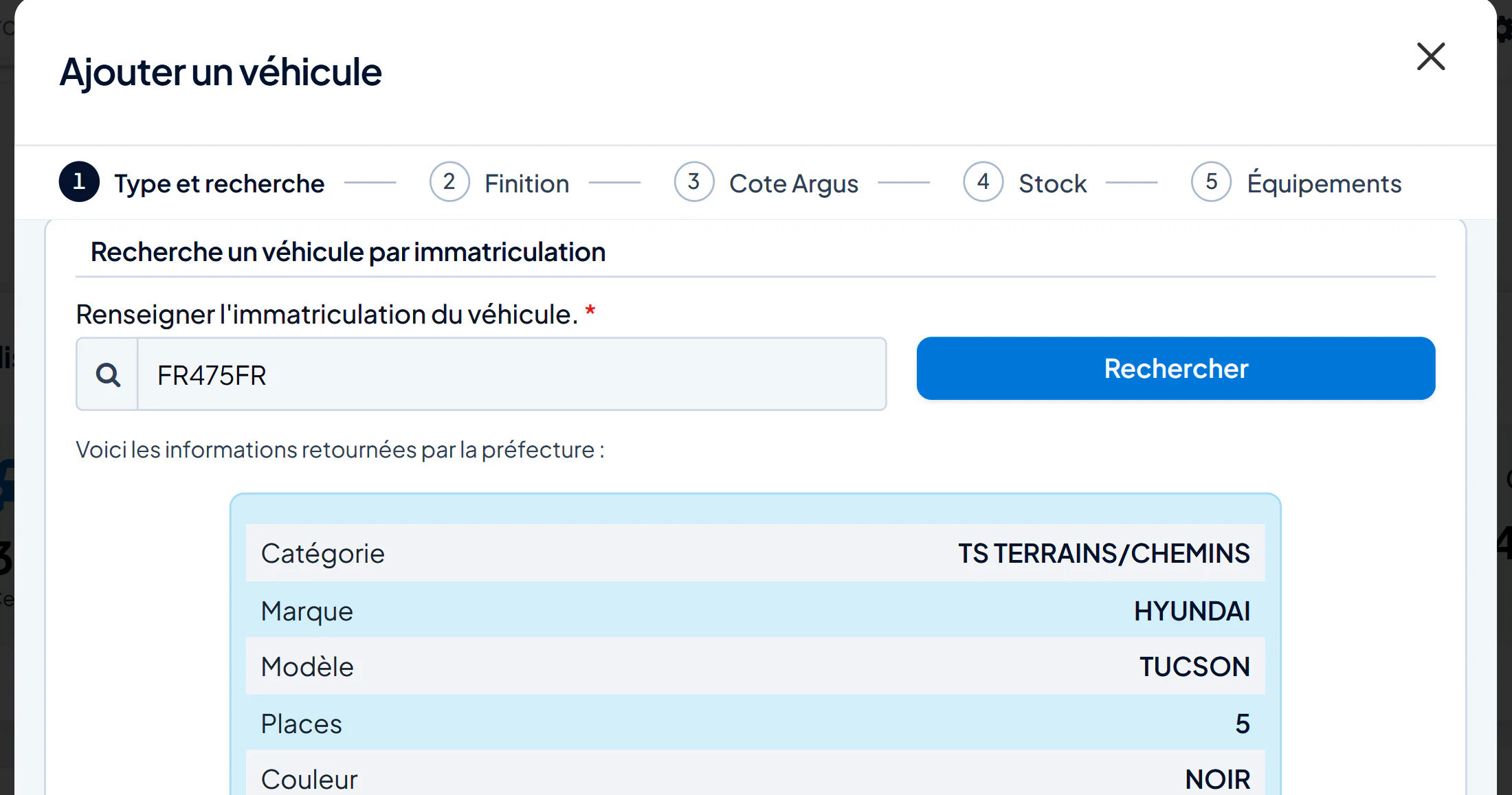The height and width of the screenshot is (795, 1512).
Task: Click the Couleur row label
Action: pos(309,779)
